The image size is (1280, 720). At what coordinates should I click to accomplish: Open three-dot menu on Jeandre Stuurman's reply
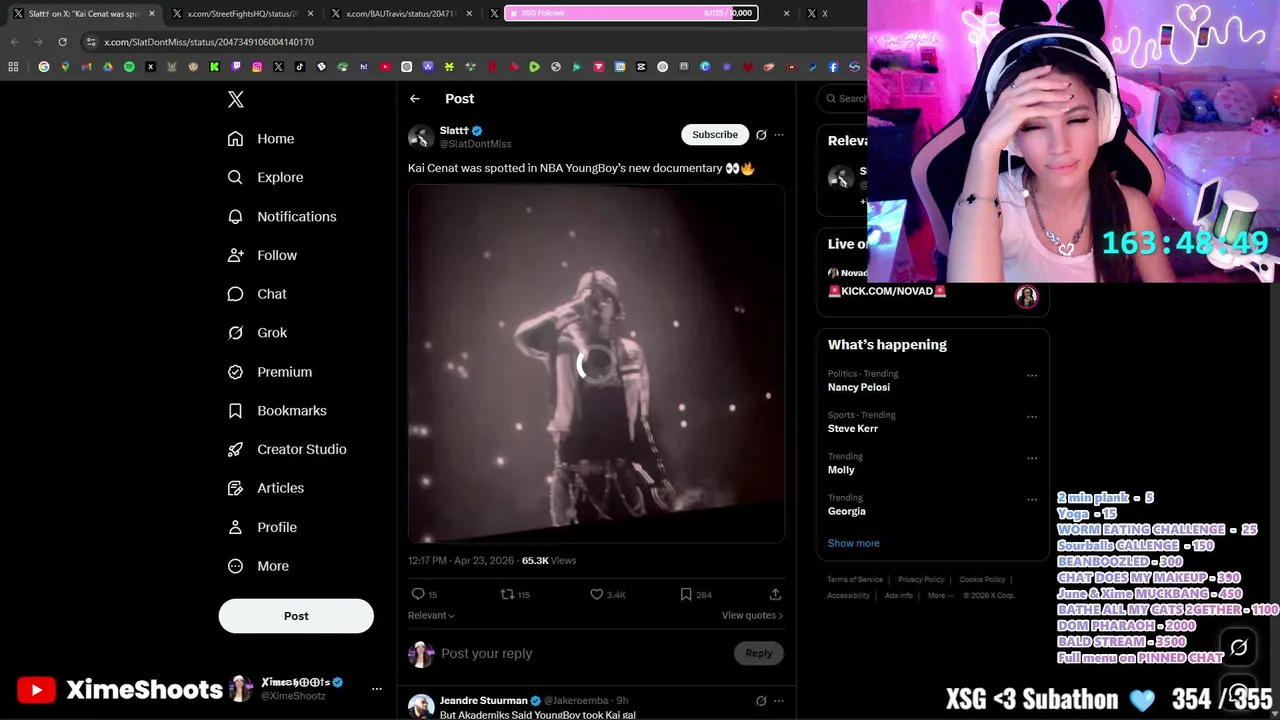779,701
